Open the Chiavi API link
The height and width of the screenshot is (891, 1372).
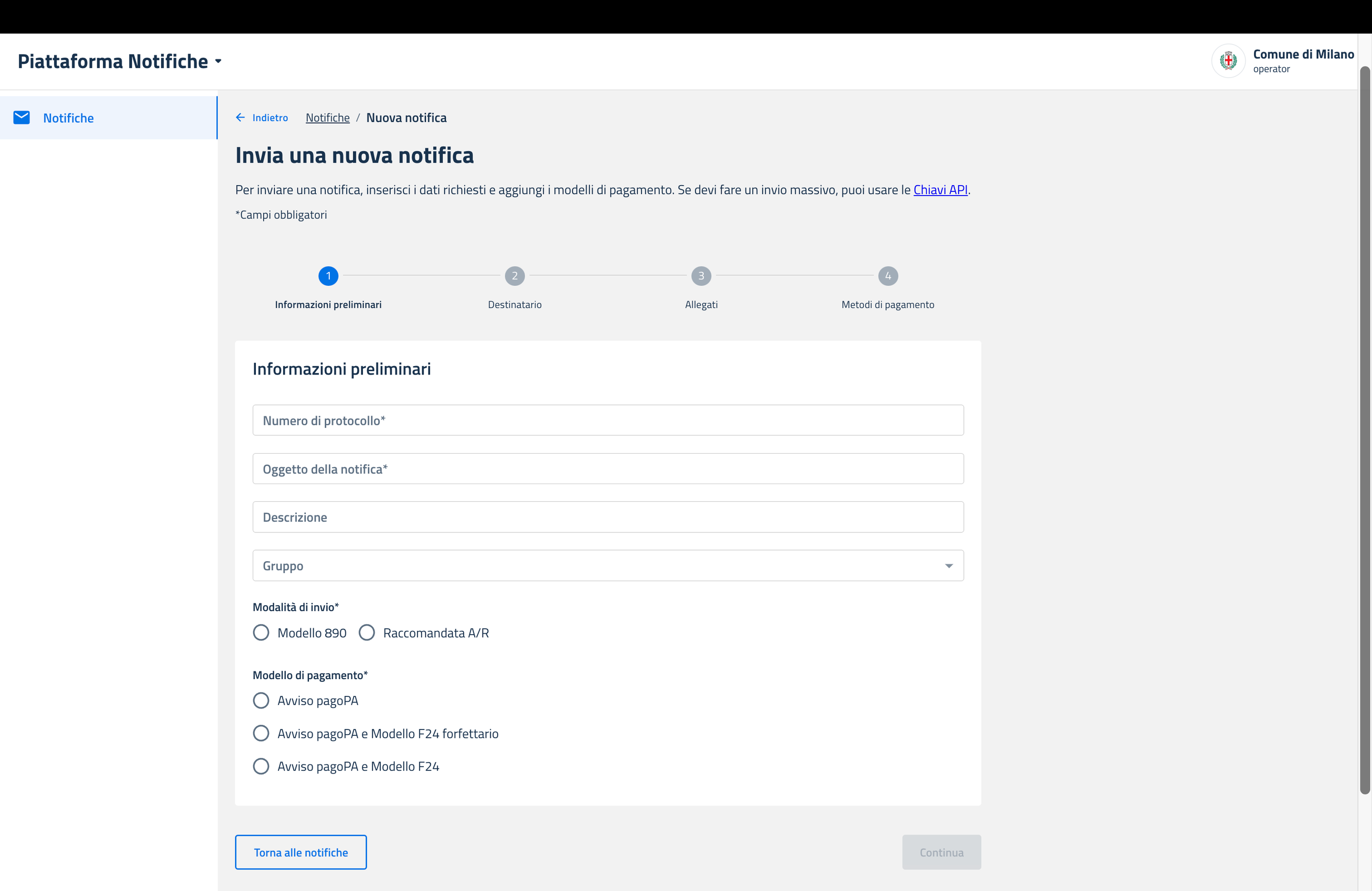pyautogui.click(x=940, y=190)
